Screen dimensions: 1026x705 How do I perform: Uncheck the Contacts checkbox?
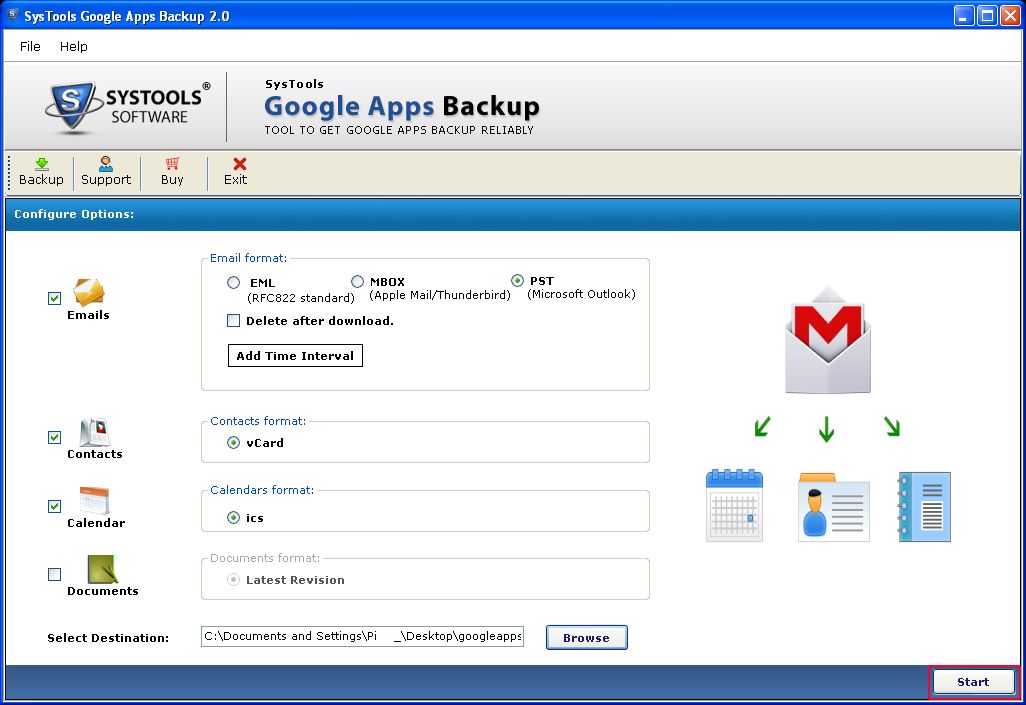pyautogui.click(x=54, y=437)
